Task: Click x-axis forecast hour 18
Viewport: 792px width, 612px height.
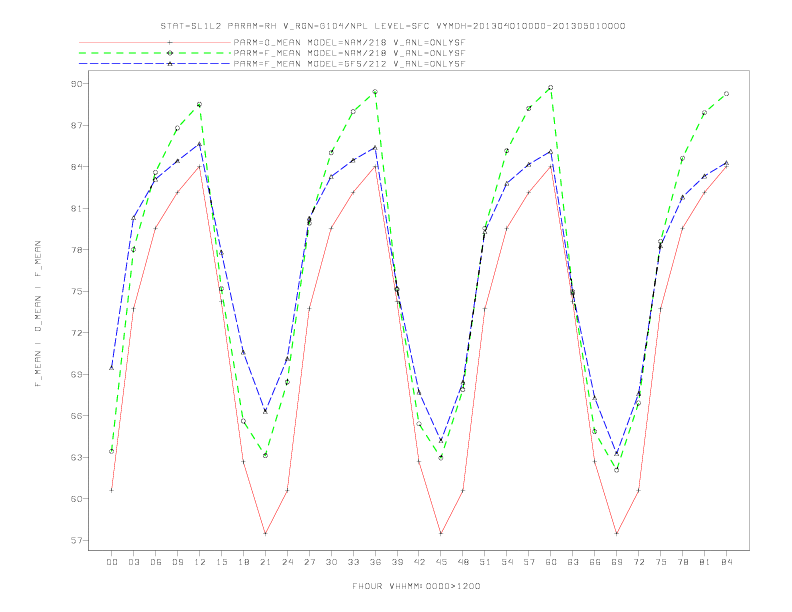Action: click(243, 562)
